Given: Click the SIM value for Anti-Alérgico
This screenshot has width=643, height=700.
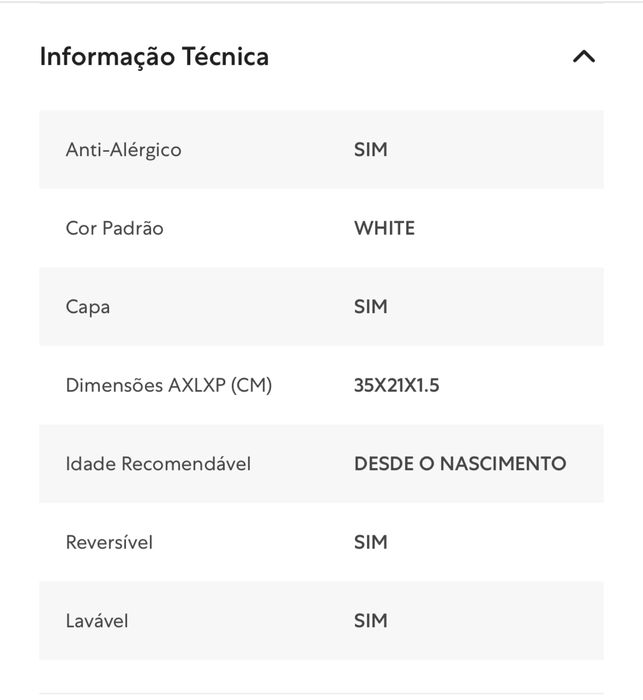Looking at the screenshot, I should 370,150.
